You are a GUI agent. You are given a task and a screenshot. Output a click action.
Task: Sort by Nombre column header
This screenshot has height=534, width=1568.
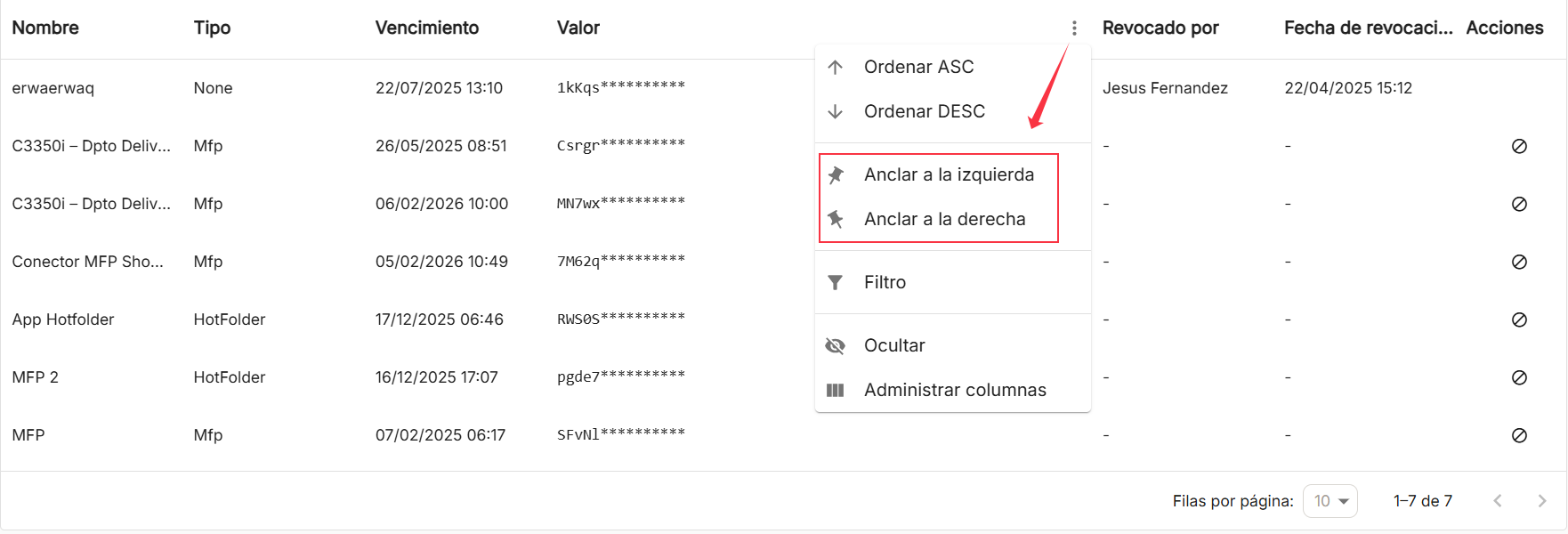(45, 28)
